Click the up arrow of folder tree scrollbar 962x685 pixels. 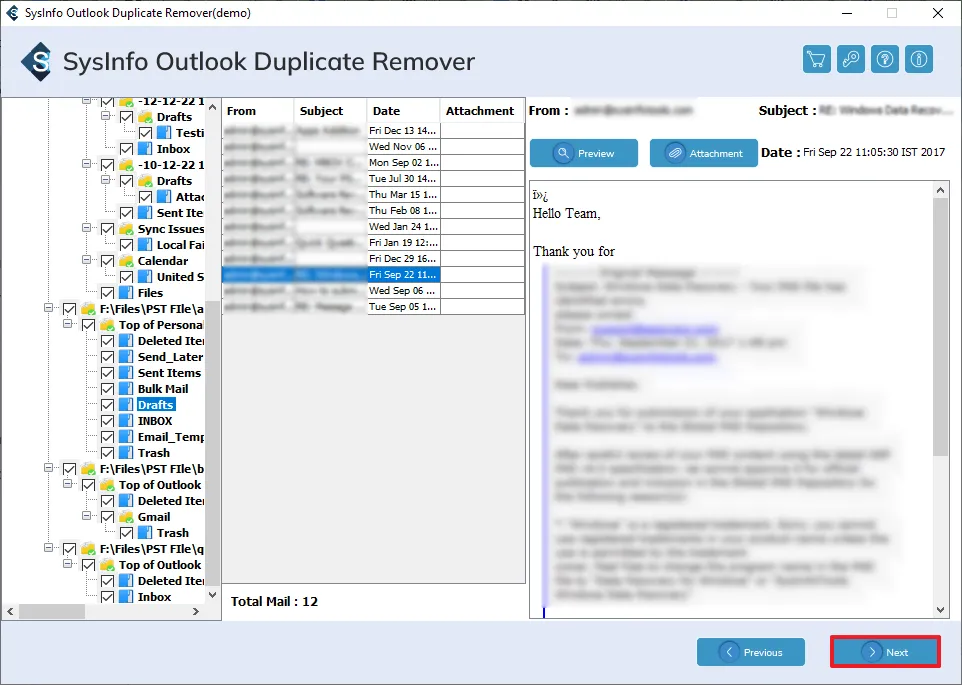212,107
